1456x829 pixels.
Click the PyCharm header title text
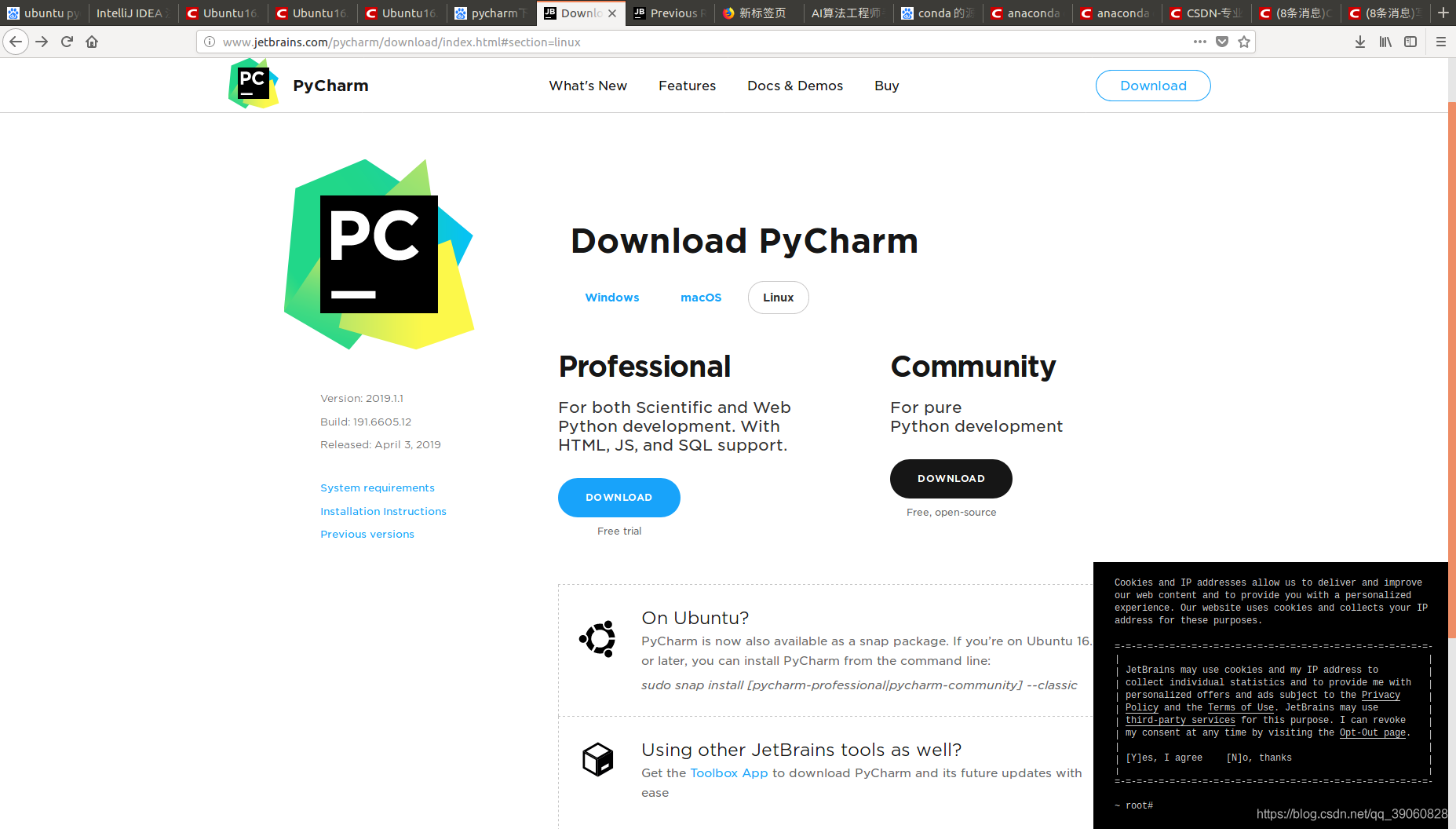[x=330, y=86]
